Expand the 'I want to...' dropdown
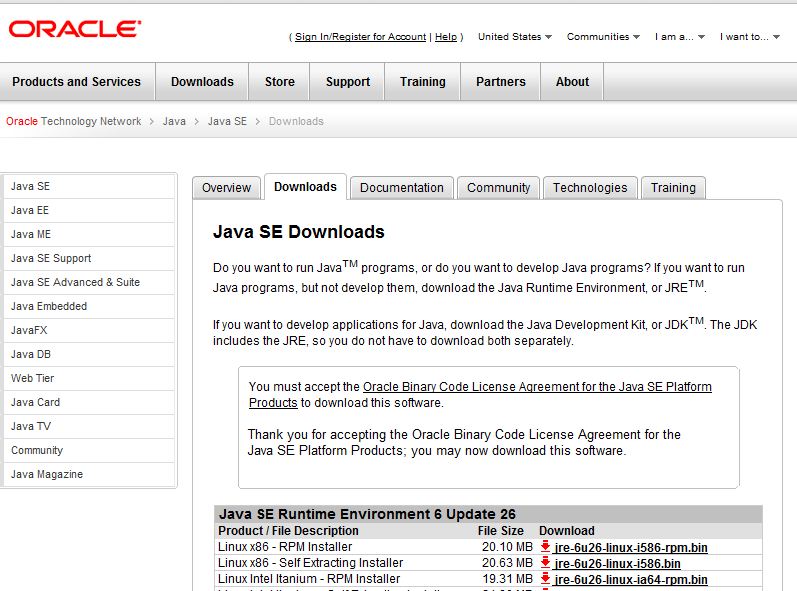 point(750,37)
